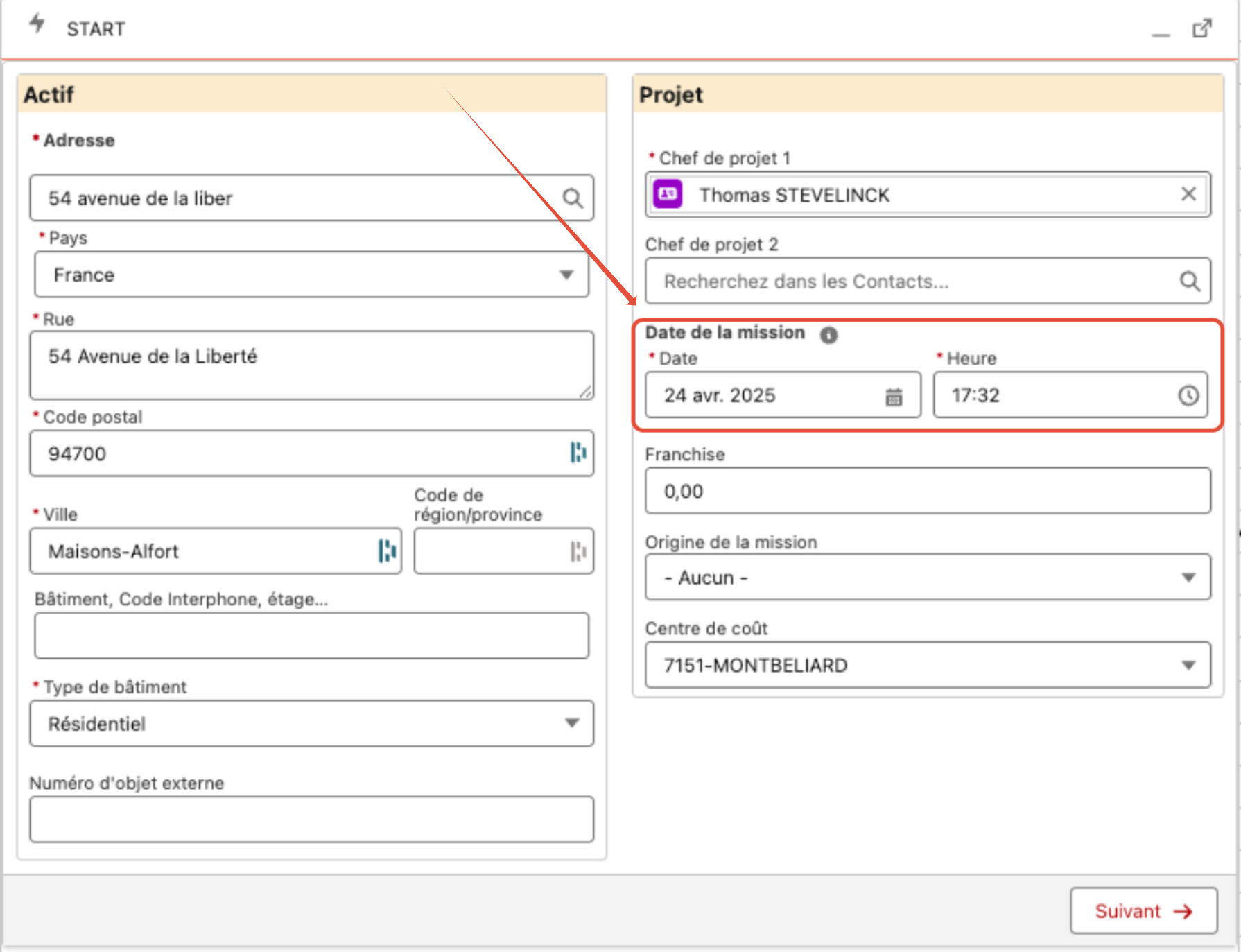The height and width of the screenshot is (952, 1241).
Task: Click the Adresse search magnifier icon
Action: (x=572, y=198)
